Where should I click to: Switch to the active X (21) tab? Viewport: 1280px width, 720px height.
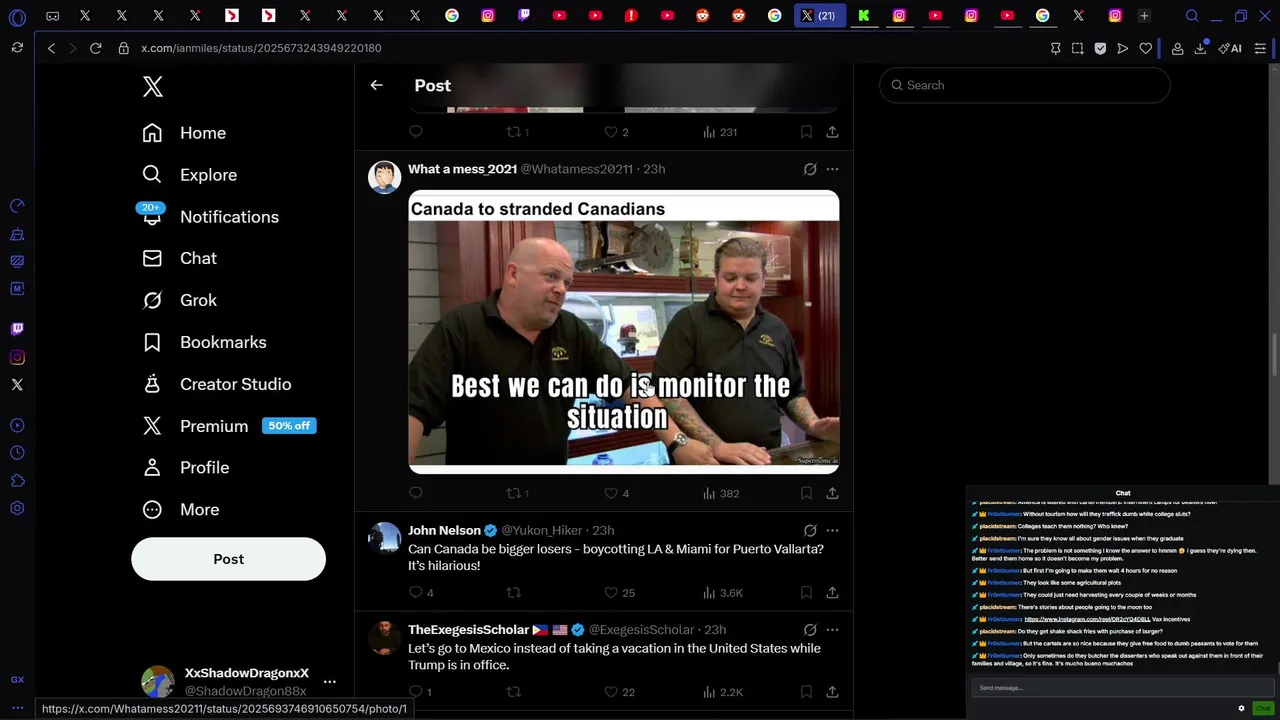(818, 15)
